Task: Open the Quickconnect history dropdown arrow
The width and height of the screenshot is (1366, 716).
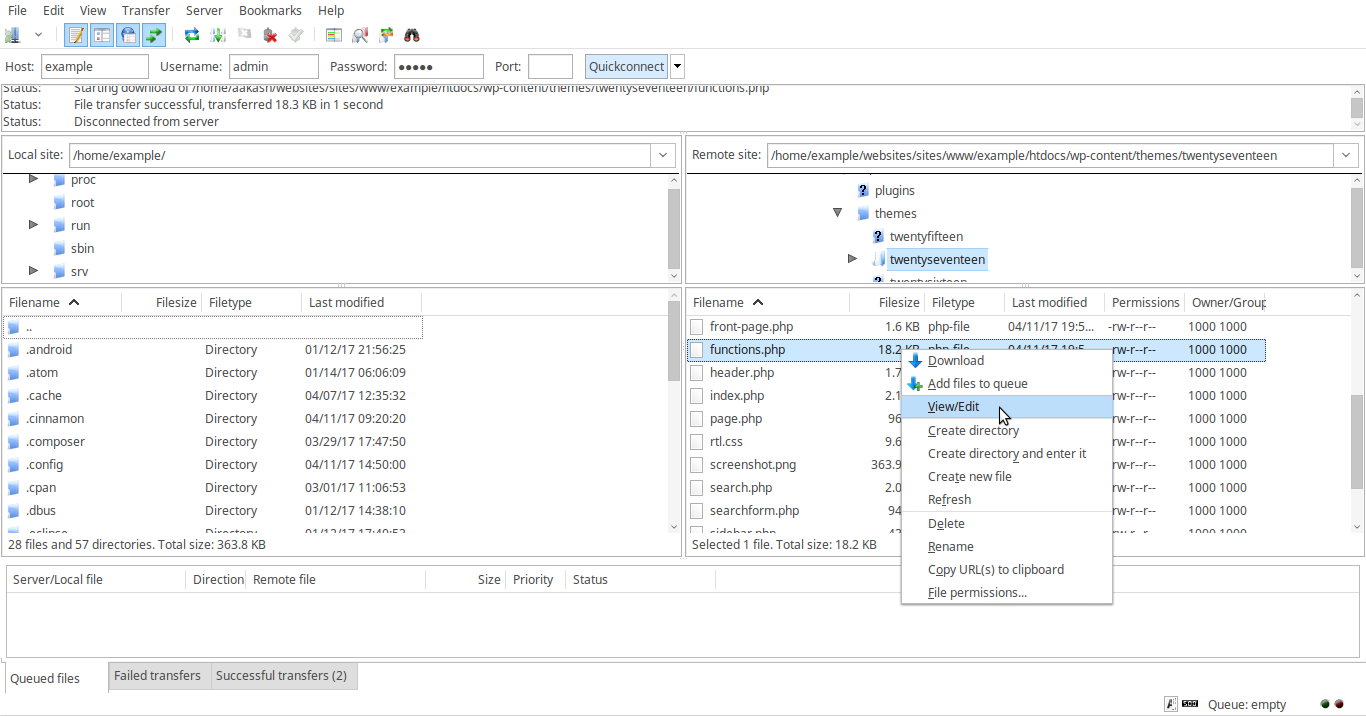Action: (x=678, y=67)
